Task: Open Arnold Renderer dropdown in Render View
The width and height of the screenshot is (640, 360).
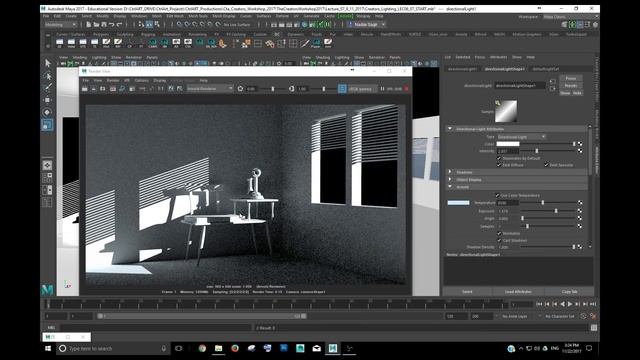Action: pos(210,89)
